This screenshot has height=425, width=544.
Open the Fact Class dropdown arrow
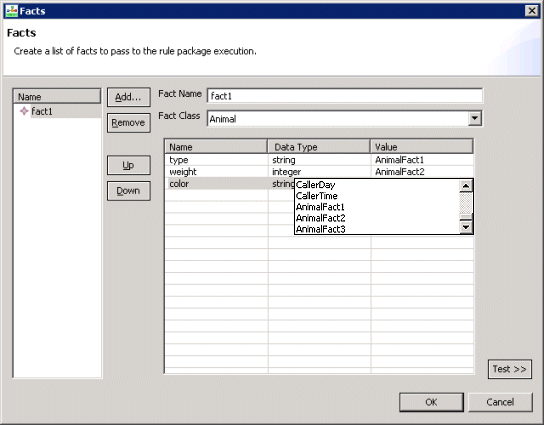tap(475, 119)
